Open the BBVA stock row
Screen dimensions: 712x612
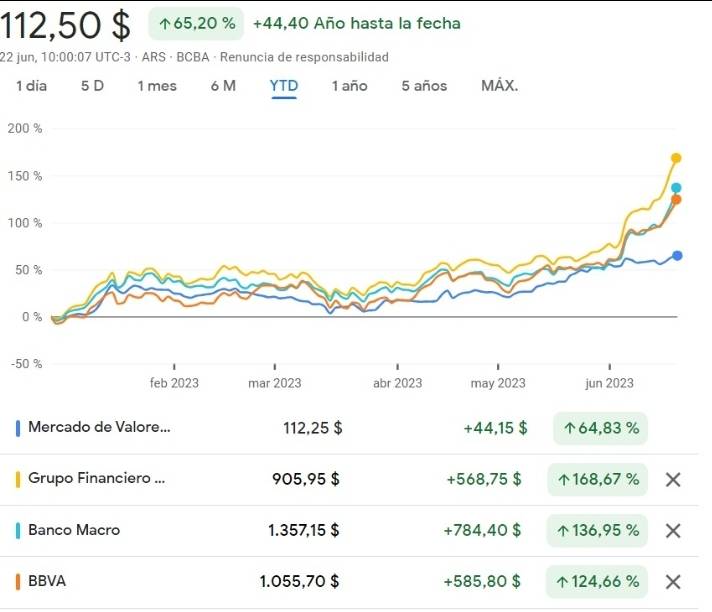pos(46,581)
